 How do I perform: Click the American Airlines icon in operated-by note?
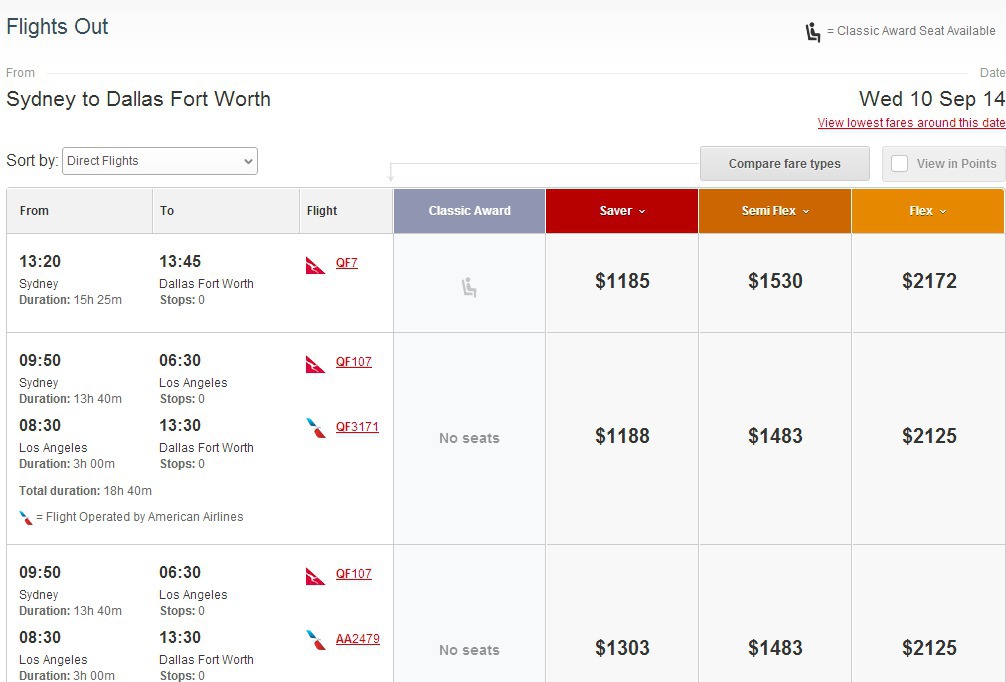[26, 518]
